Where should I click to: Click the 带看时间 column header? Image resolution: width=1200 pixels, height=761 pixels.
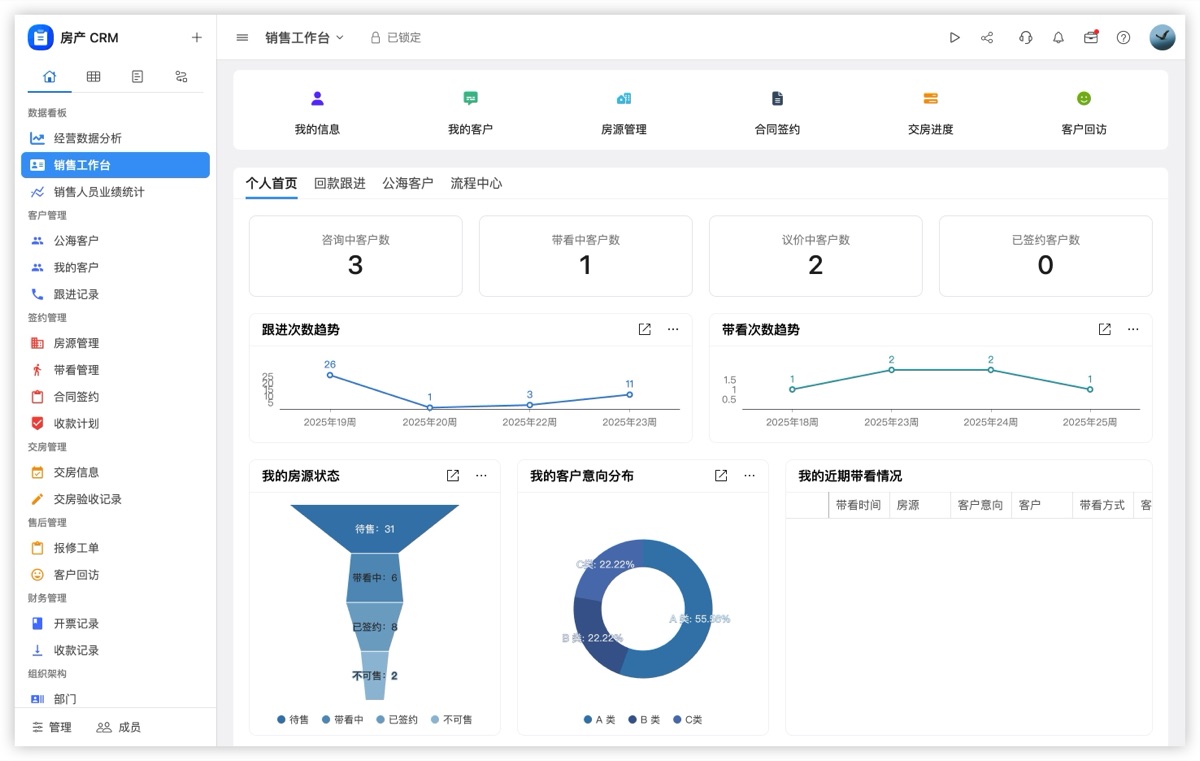[x=858, y=505]
